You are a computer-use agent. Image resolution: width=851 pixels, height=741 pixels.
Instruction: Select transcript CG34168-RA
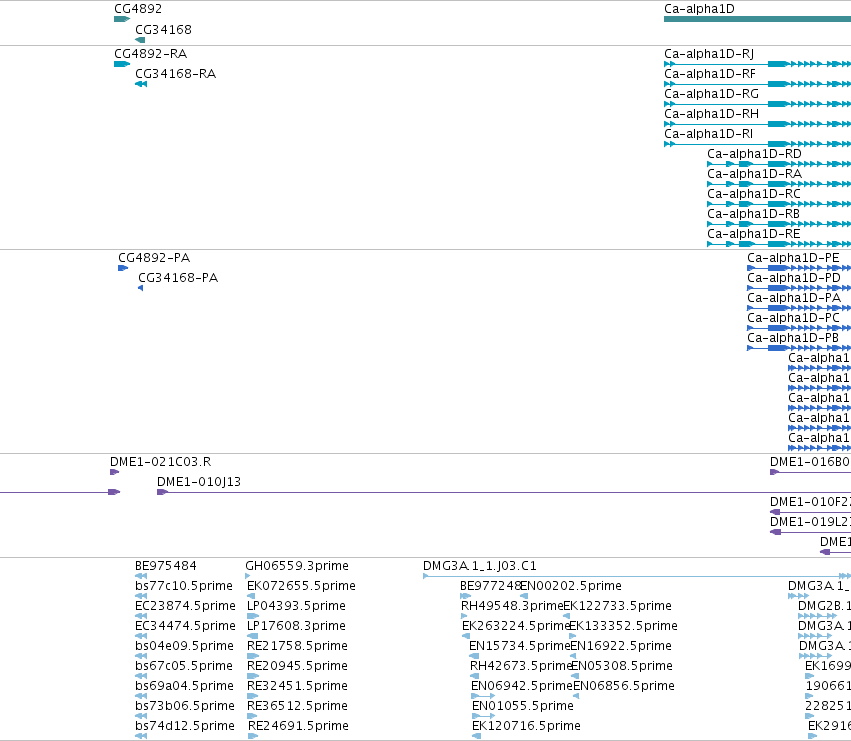click(x=175, y=74)
